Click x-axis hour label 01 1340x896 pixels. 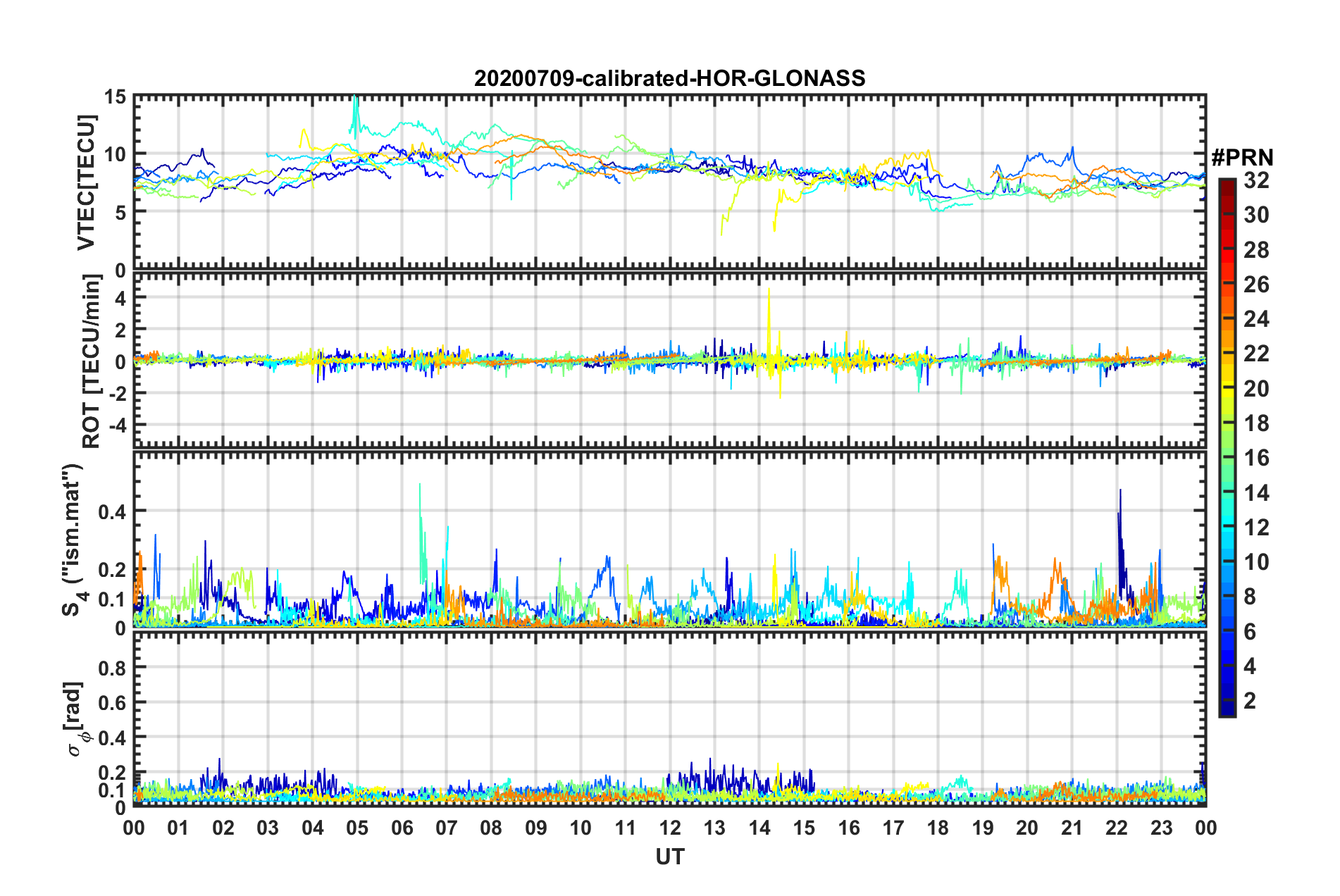(x=178, y=828)
